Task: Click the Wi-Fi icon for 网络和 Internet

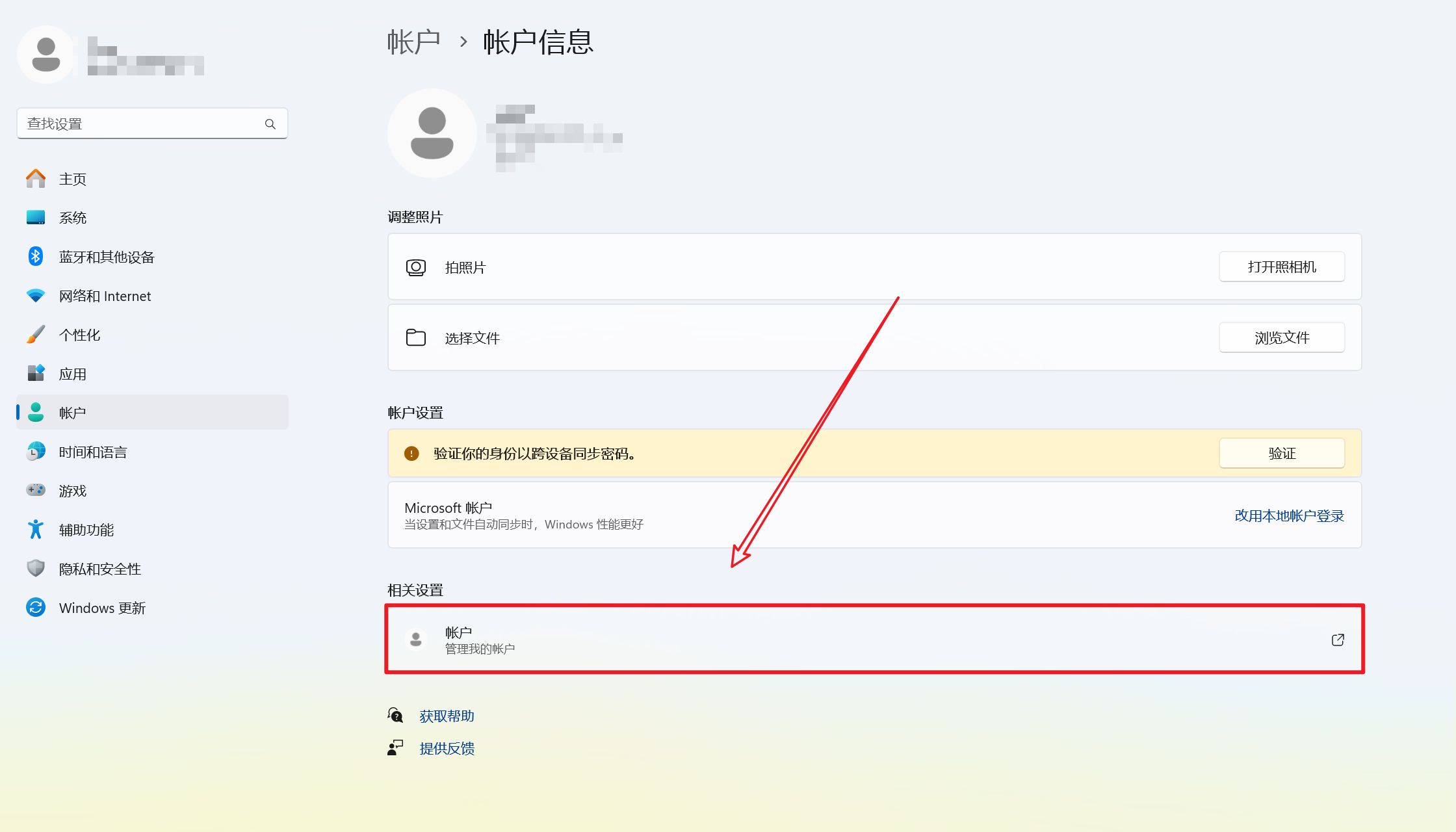Action: point(36,296)
